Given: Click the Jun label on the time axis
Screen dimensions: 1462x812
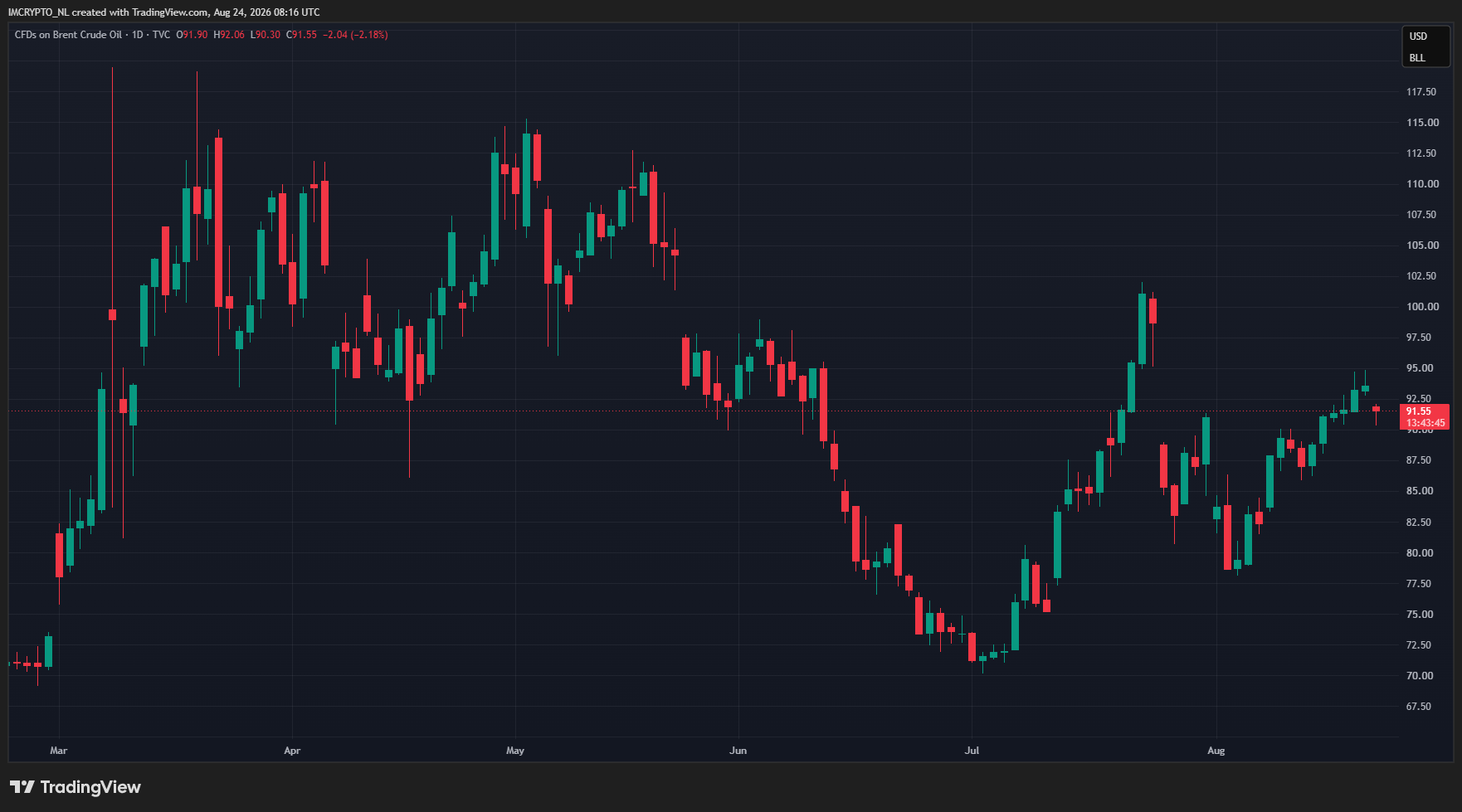Looking at the screenshot, I should coord(738,751).
